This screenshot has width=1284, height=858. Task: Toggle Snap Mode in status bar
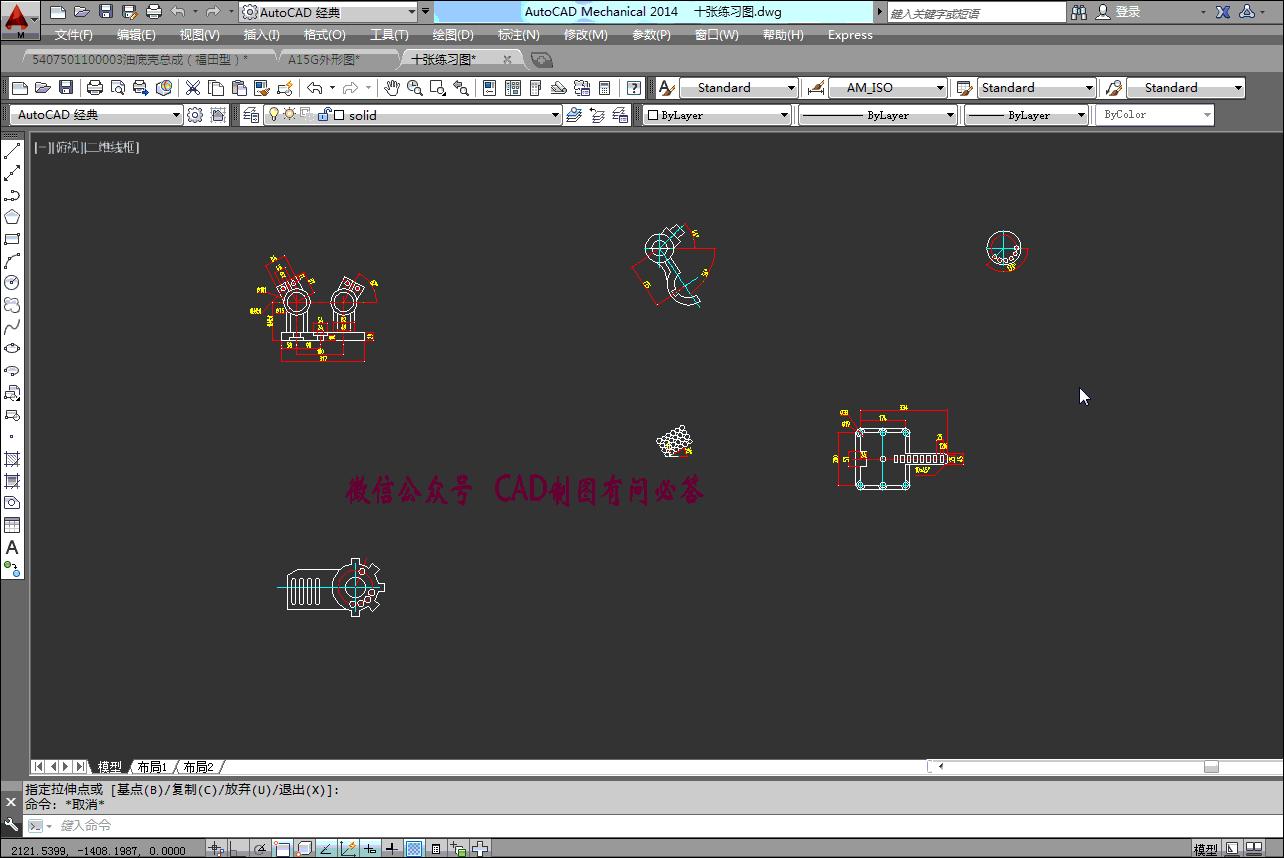click(x=216, y=849)
